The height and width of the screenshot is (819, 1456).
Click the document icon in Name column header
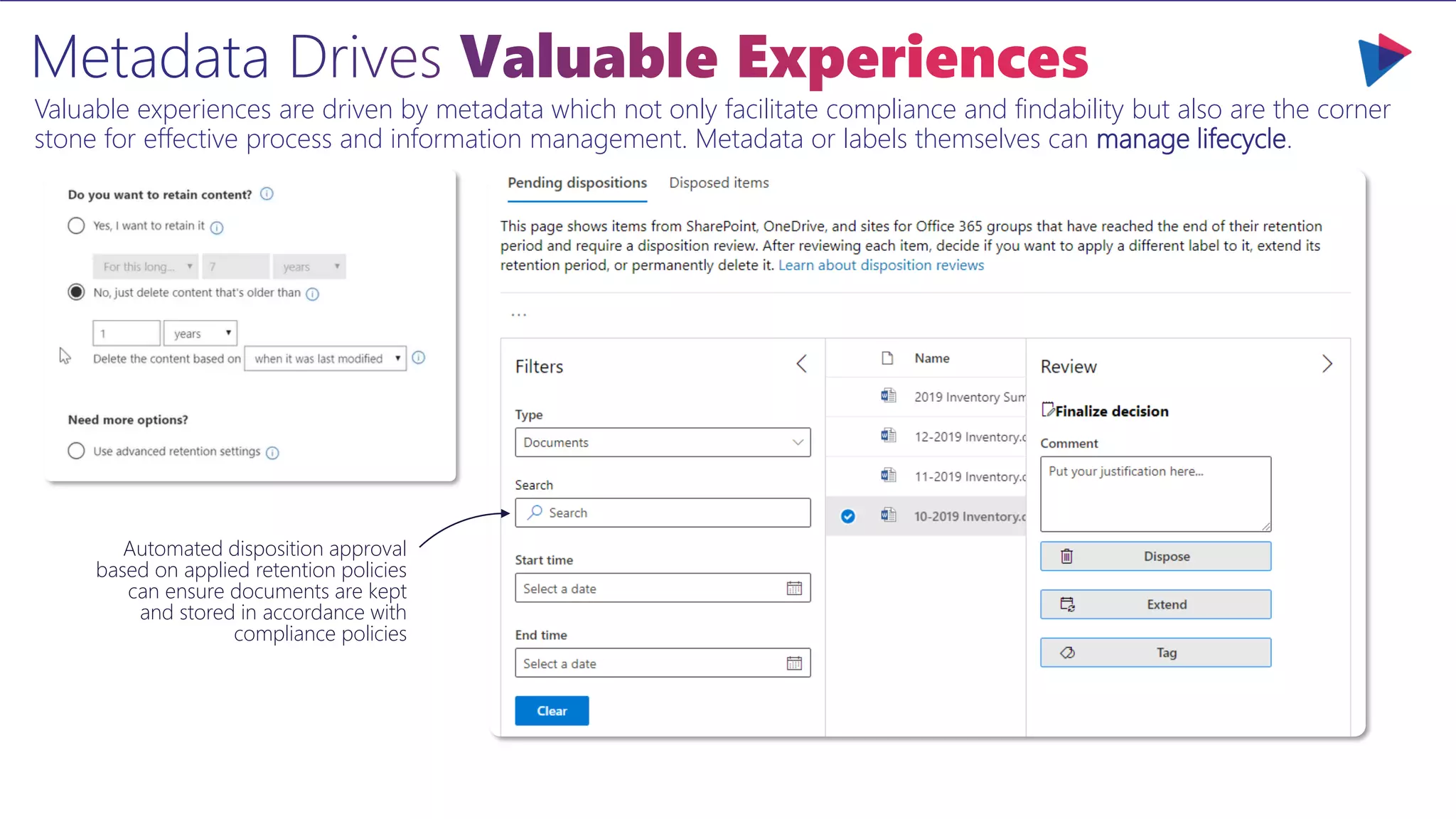click(887, 358)
